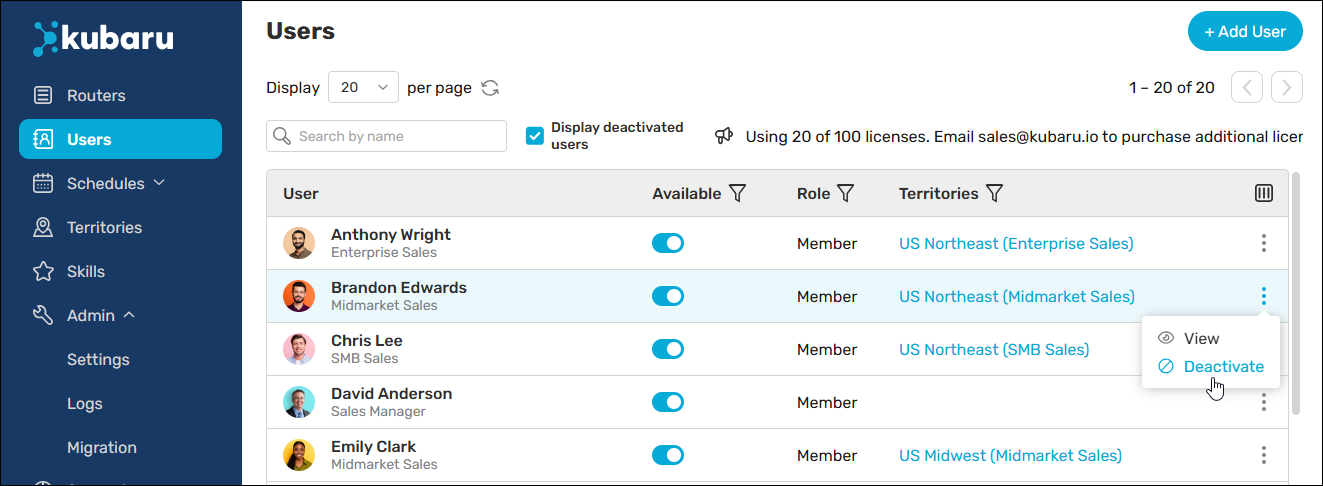This screenshot has height=486, width=1323.
Task: Open the column chooser icon in table header
Action: [x=1264, y=193]
